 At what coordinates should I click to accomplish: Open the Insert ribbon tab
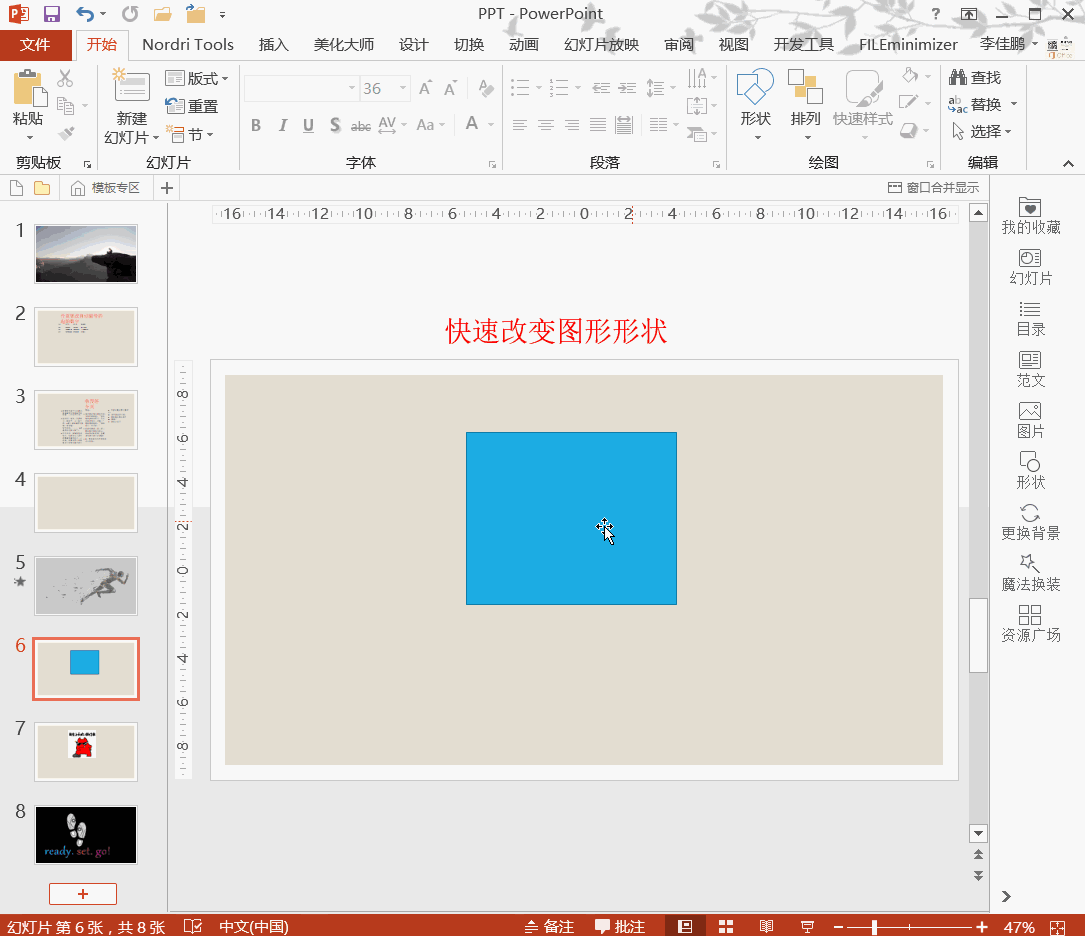click(273, 45)
